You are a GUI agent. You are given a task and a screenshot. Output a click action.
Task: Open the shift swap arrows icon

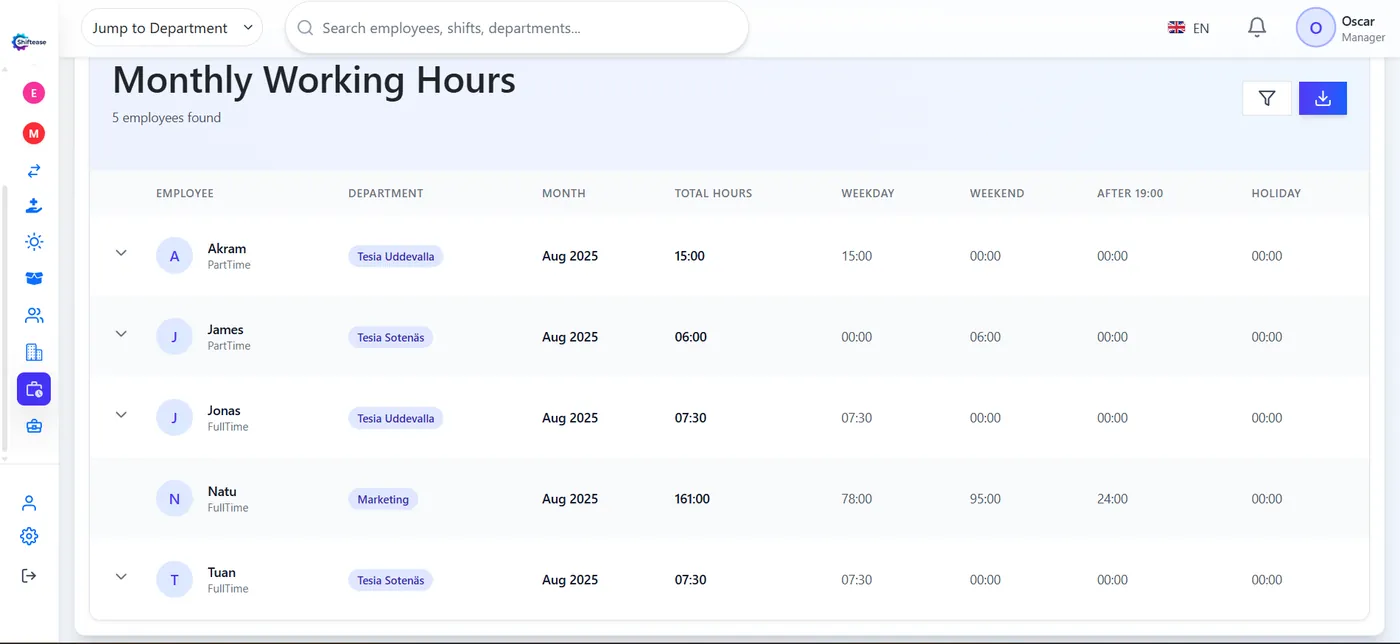click(x=34, y=171)
